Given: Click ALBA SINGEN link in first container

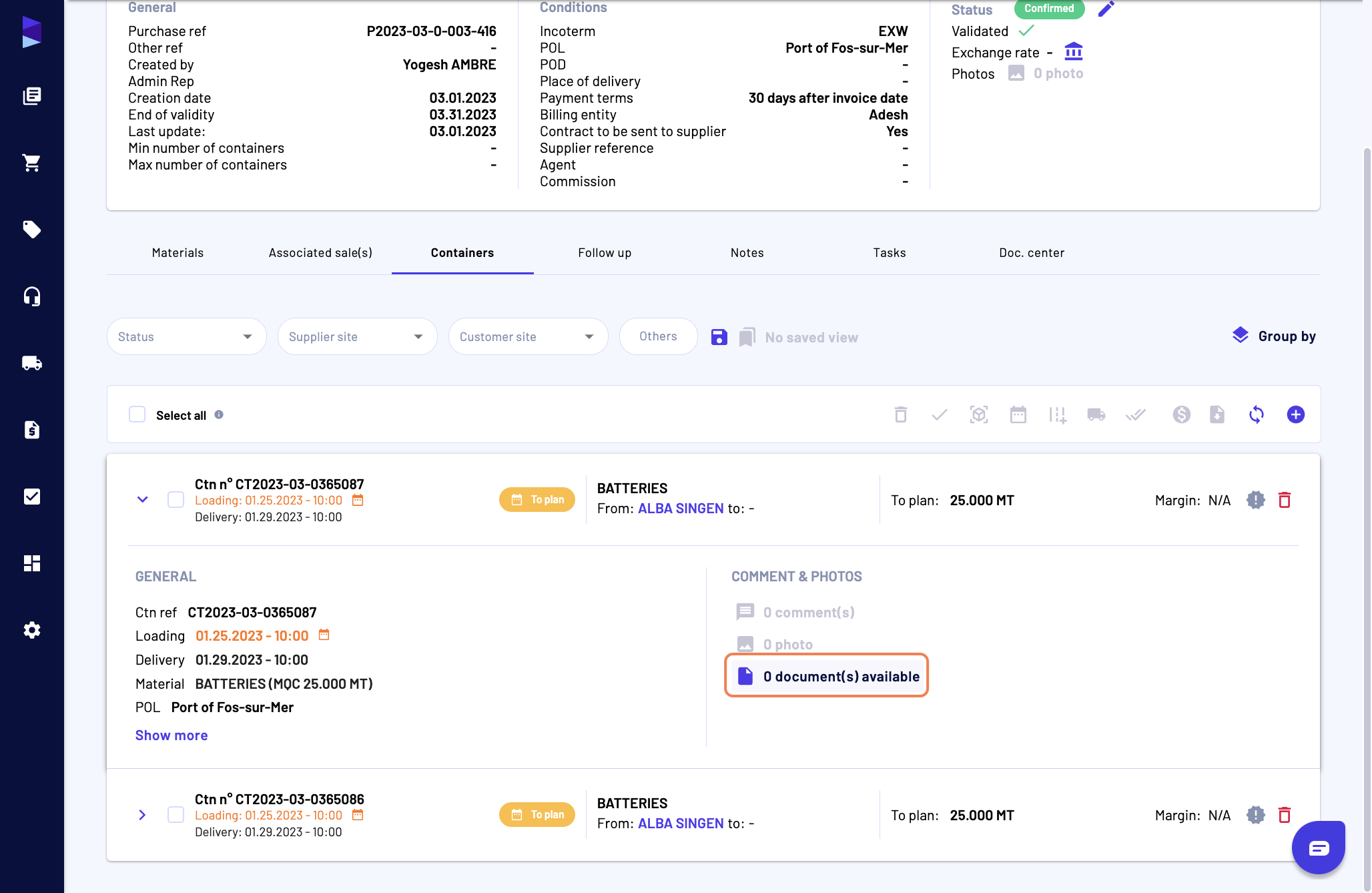Looking at the screenshot, I should [681, 509].
